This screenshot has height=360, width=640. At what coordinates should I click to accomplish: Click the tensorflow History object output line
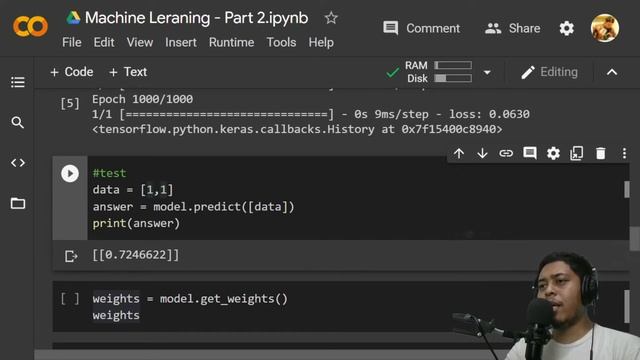[x=297, y=129]
